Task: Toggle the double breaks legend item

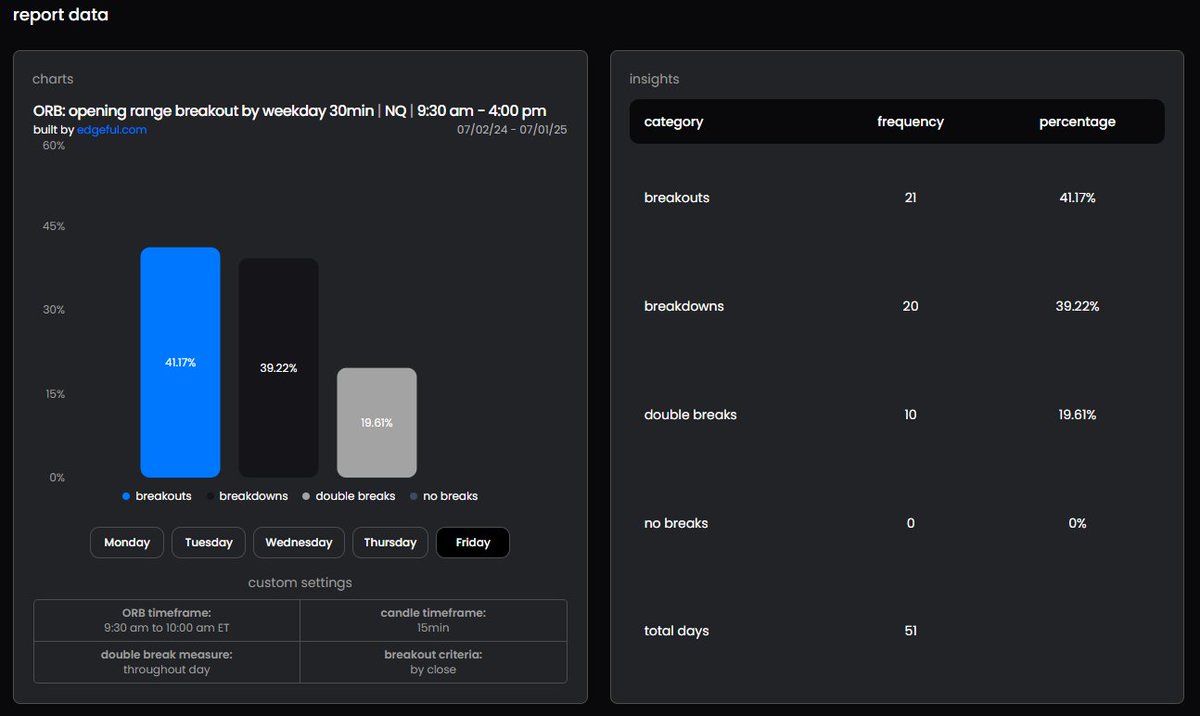Action: 349,496
